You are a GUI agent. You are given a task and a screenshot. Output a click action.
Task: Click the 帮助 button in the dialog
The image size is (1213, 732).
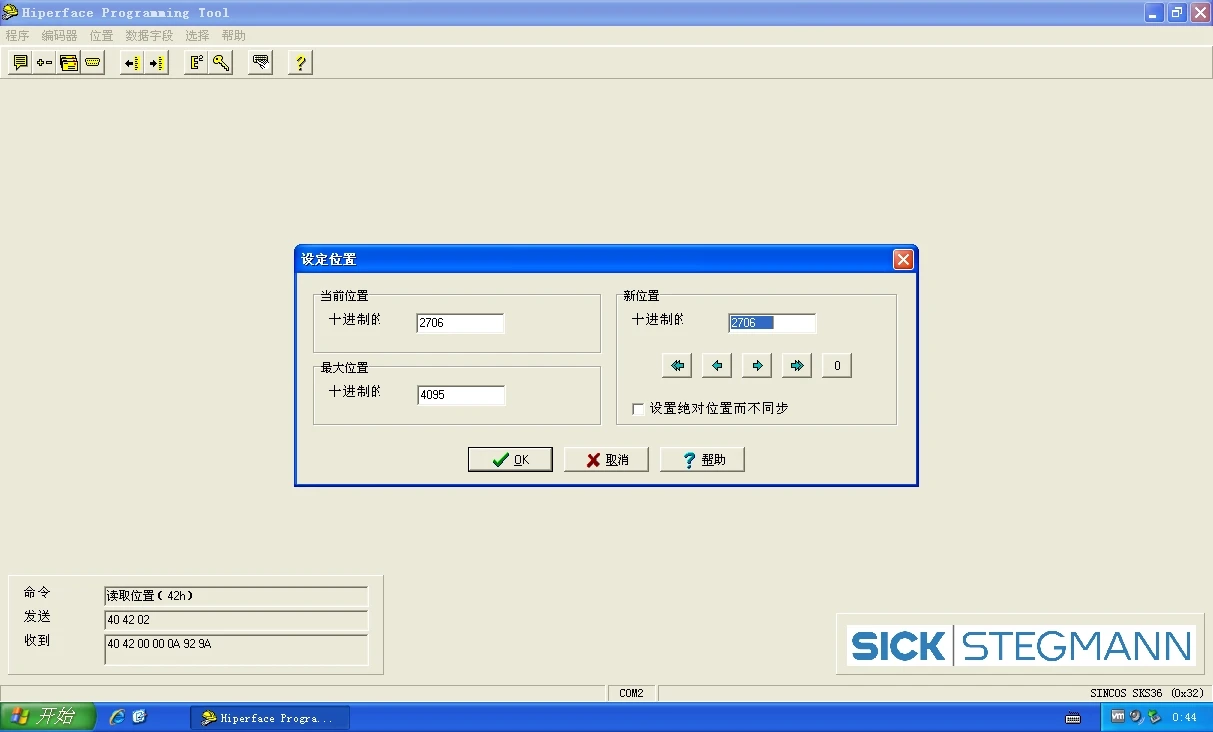pos(702,459)
